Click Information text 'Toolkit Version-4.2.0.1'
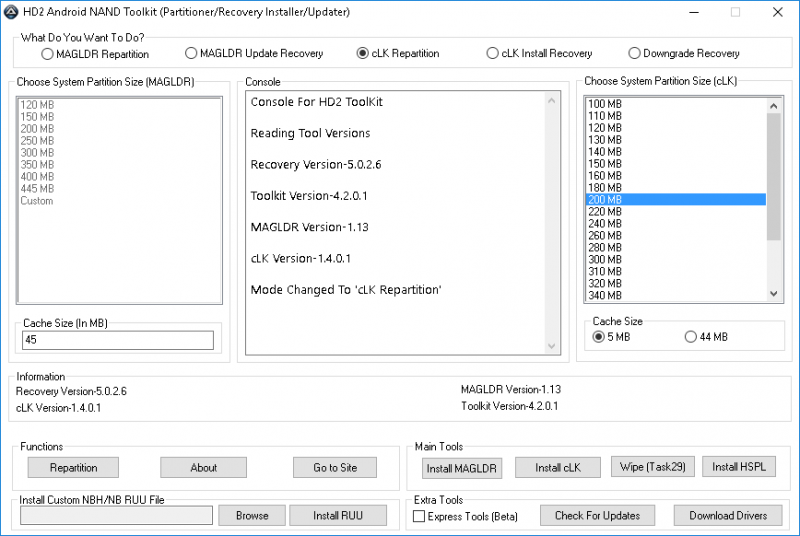Image resolution: width=800 pixels, height=536 pixels. 510,406
